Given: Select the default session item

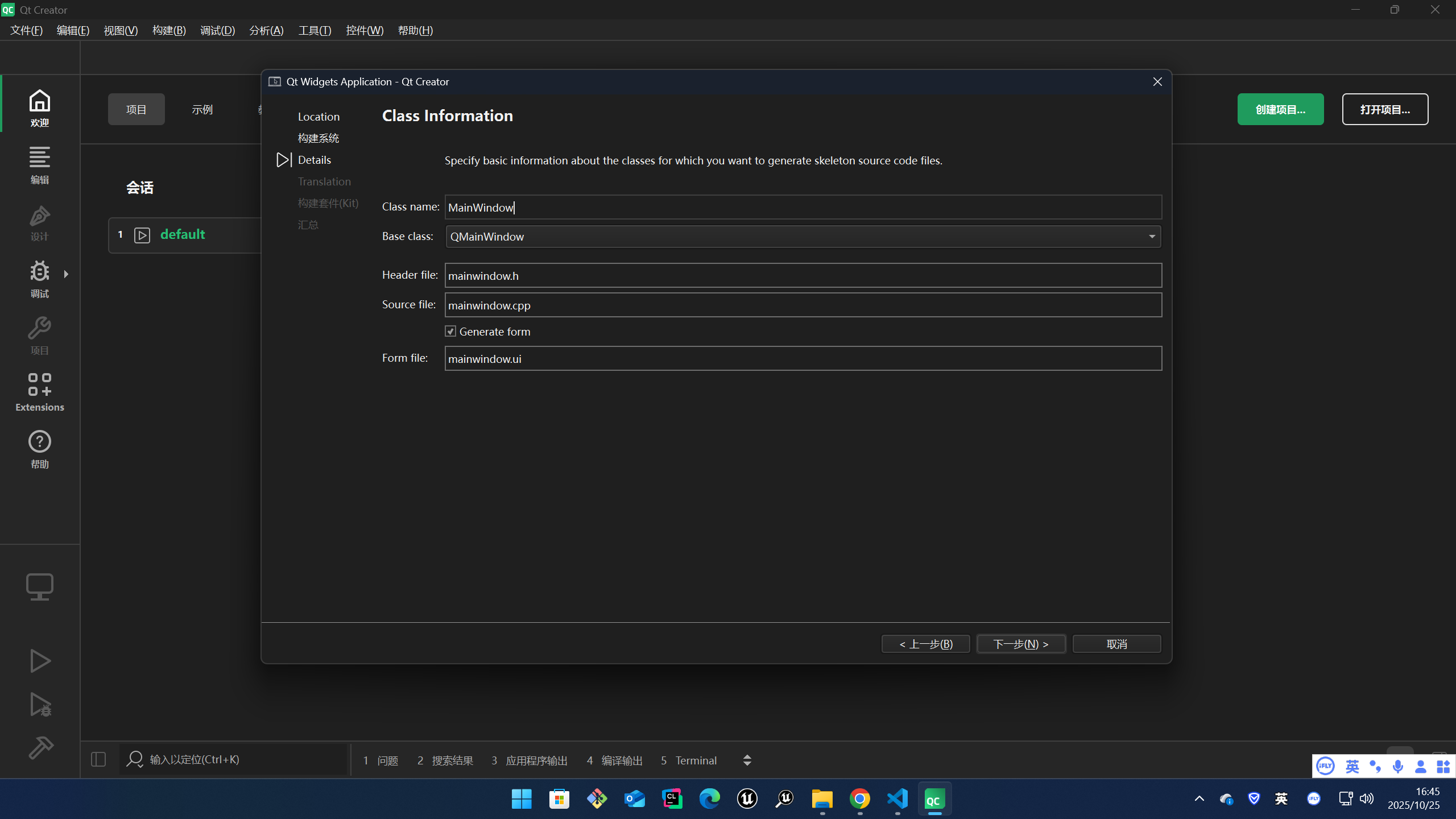Looking at the screenshot, I should 183,234.
